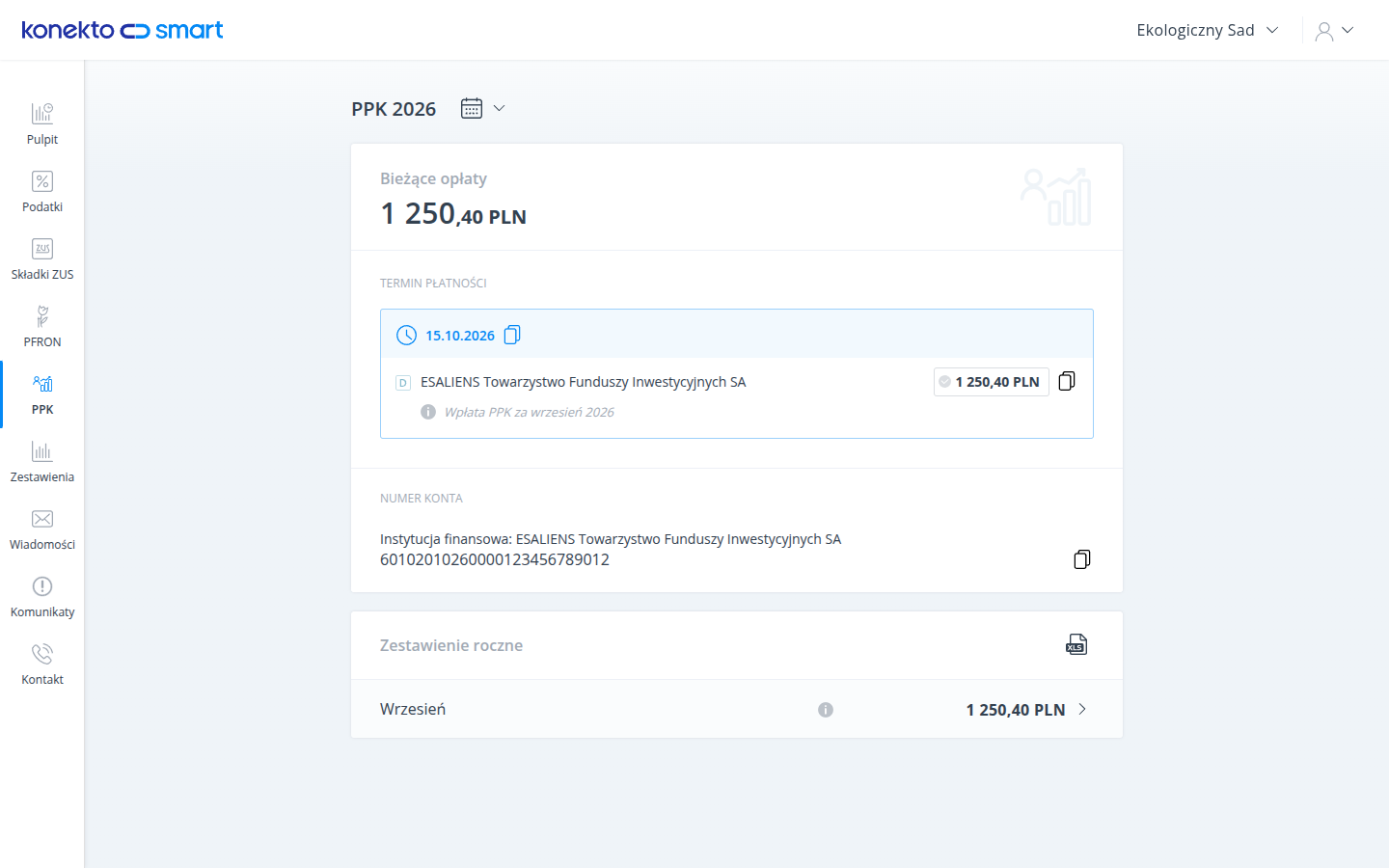The width and height of the screenshot is (1389, 868).
Task: Open the PFRON section
Action: click(x=42, y=327)
